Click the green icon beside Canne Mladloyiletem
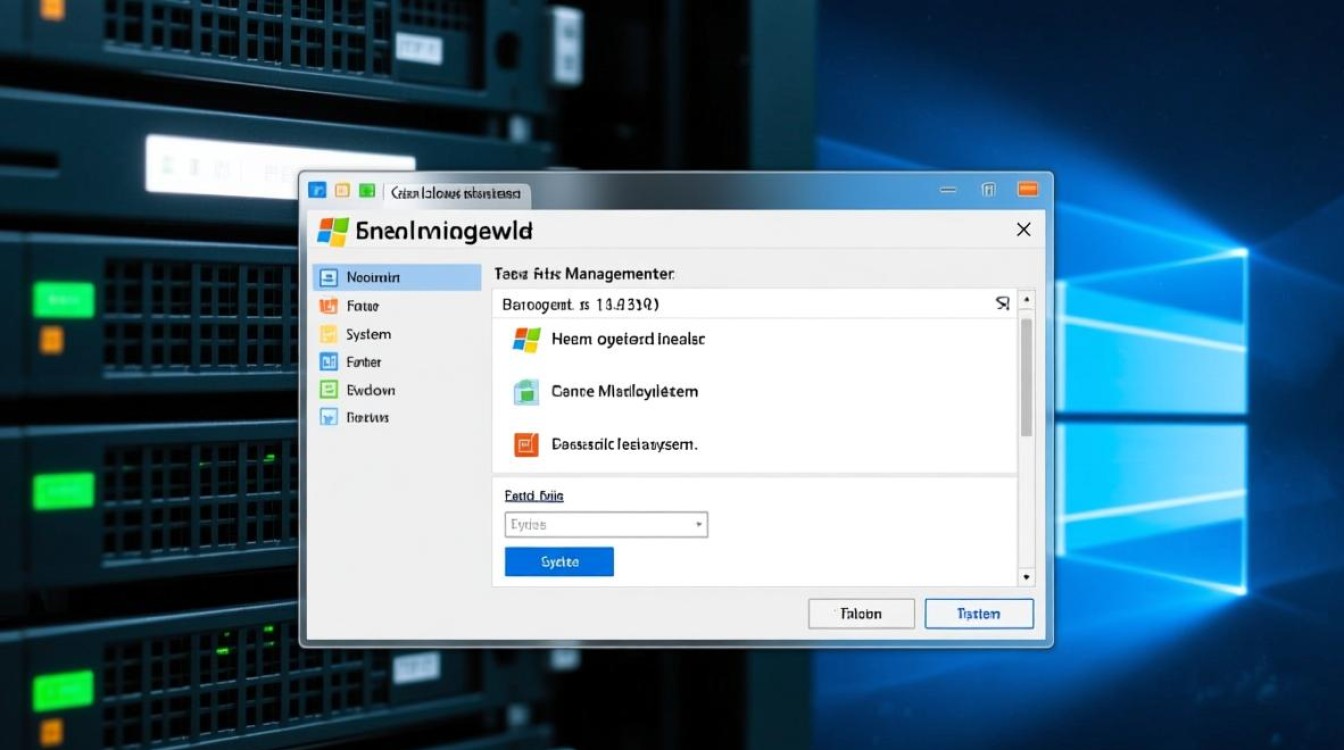The image size is (1344, 750). 526,392
